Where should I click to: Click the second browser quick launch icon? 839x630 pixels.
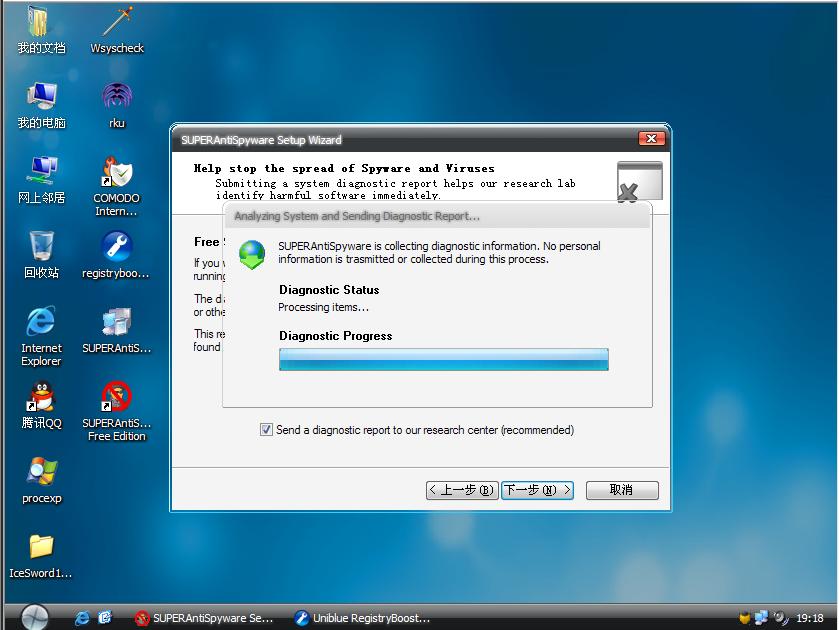coord(105,618)
